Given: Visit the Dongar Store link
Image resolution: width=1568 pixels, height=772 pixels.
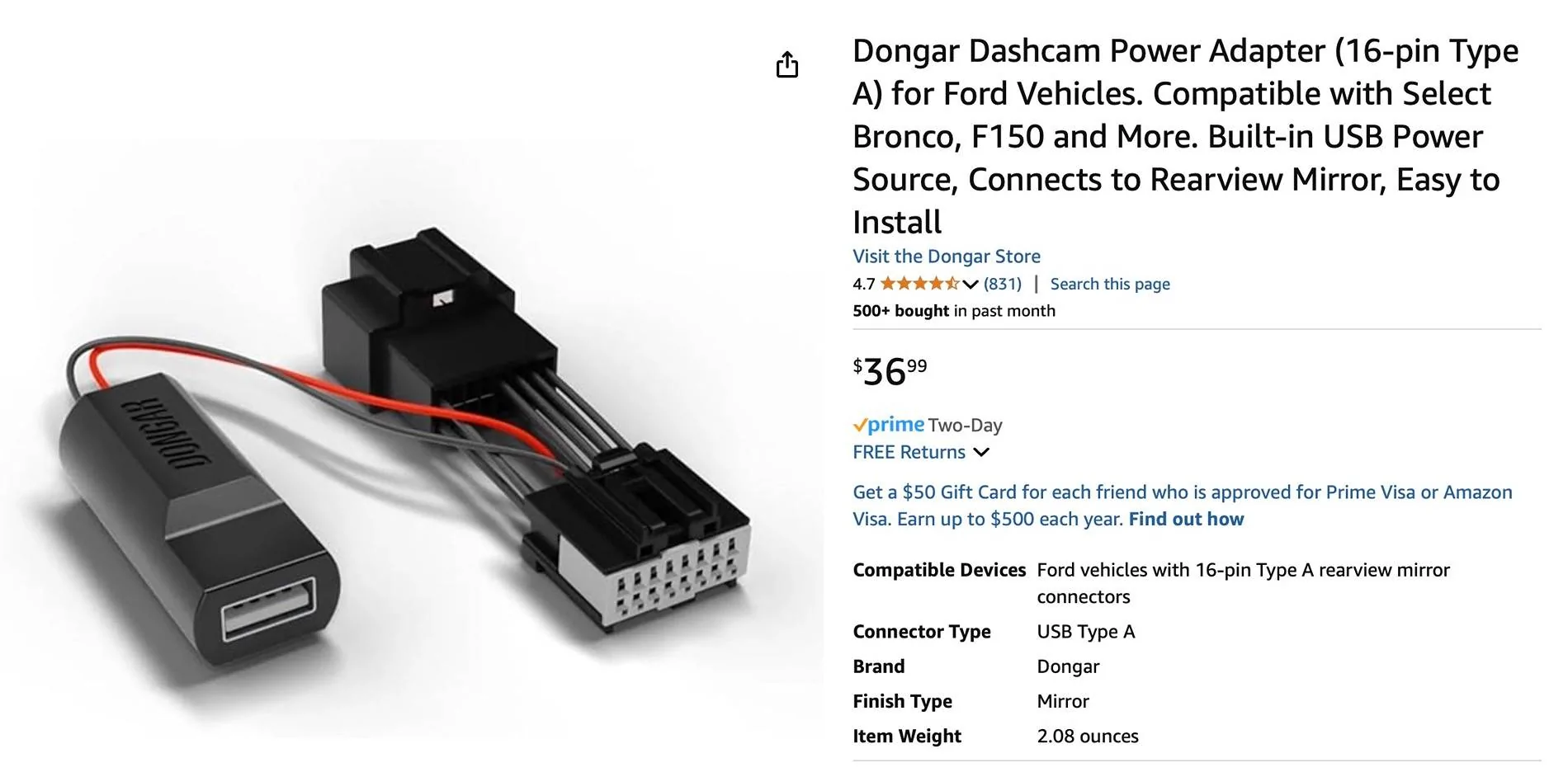Looking at the screenshot, I should (946, 257).
